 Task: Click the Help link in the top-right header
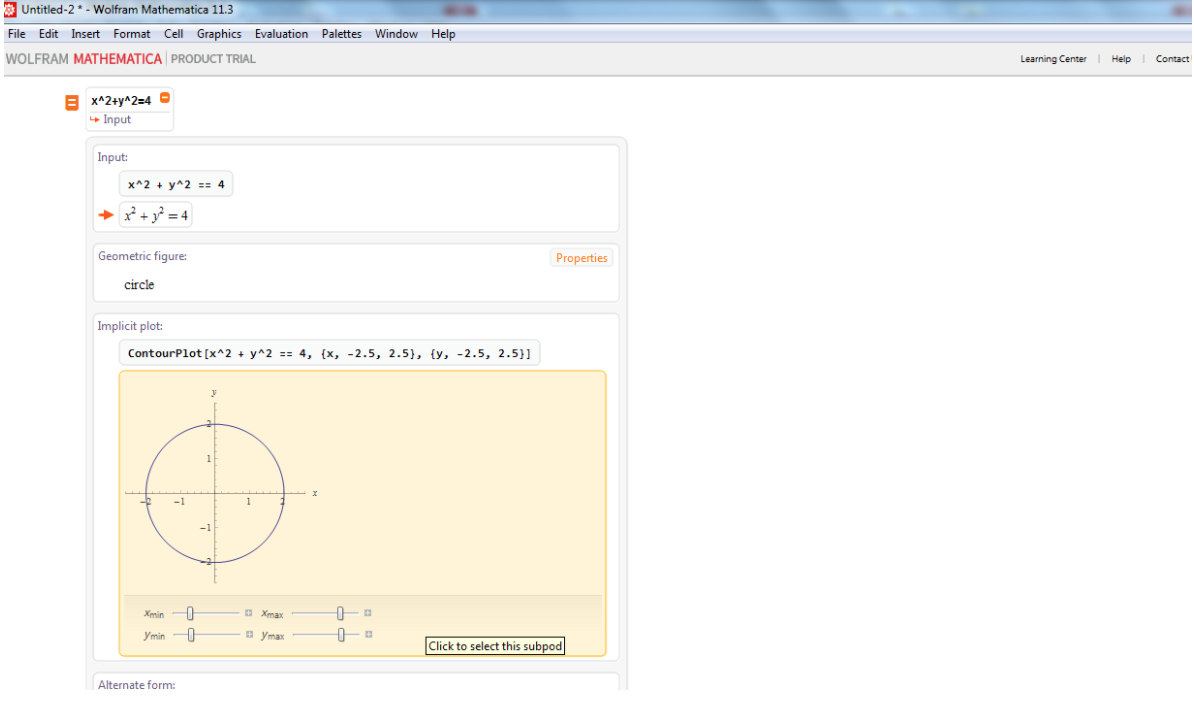(1121, 59)
